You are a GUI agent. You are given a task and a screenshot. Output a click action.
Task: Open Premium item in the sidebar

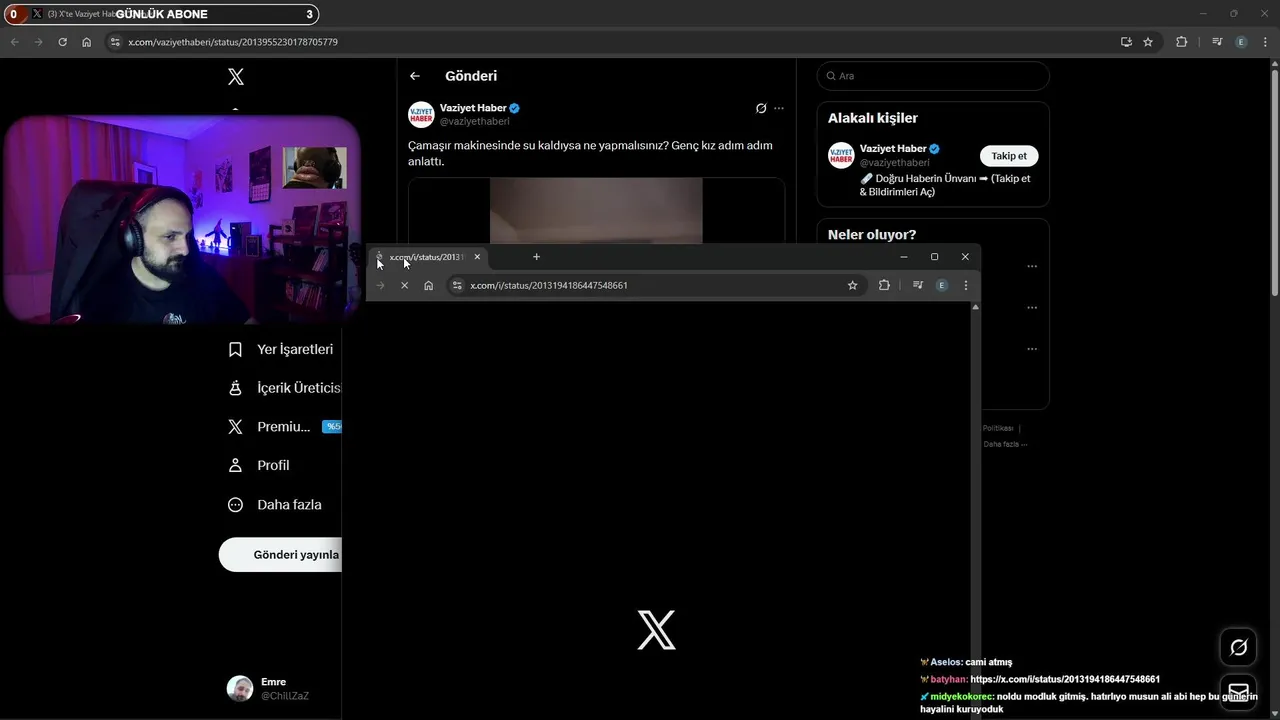284,426
